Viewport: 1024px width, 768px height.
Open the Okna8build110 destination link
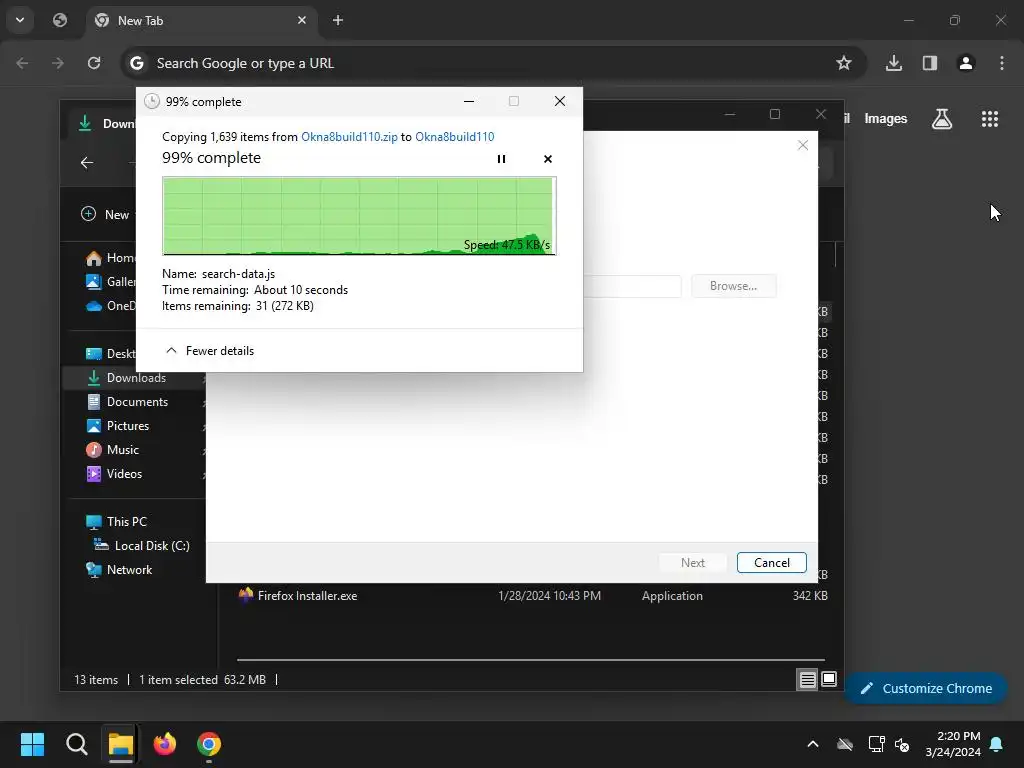point(455,136)
